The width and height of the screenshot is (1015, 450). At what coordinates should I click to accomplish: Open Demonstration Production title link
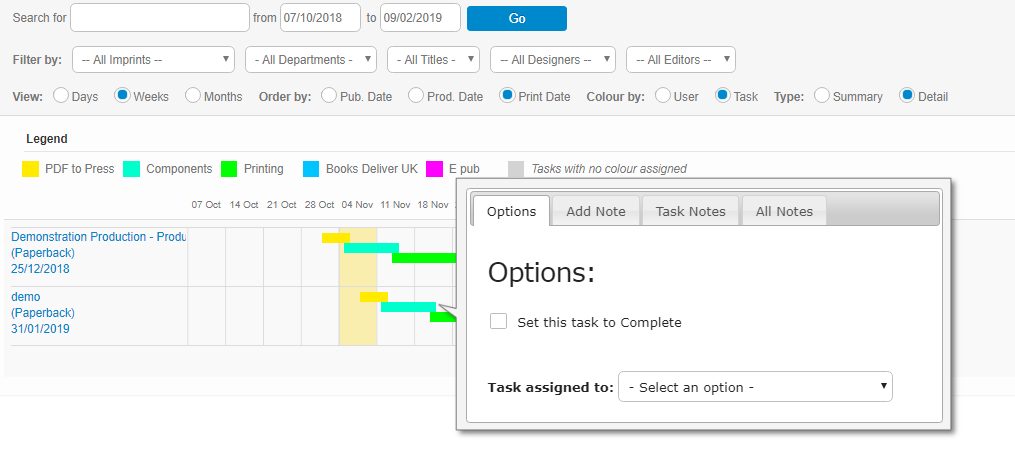[98, 237]
